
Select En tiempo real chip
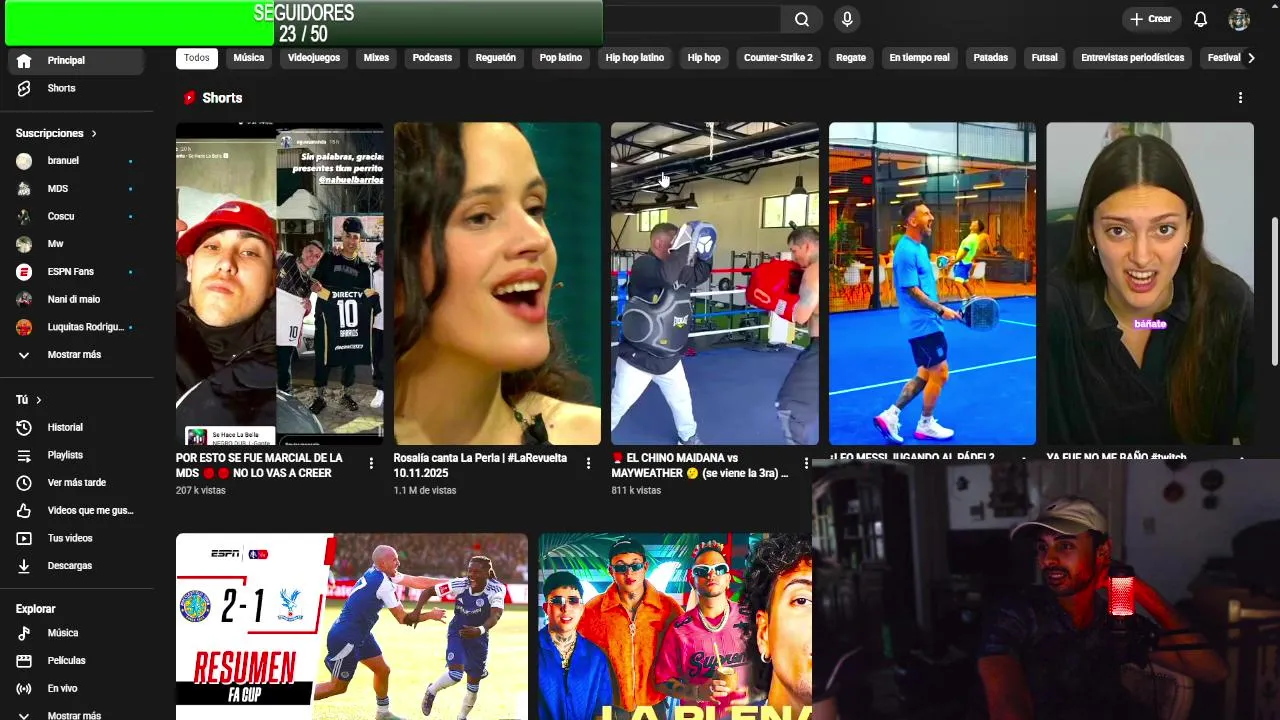[x=920, y=58]
